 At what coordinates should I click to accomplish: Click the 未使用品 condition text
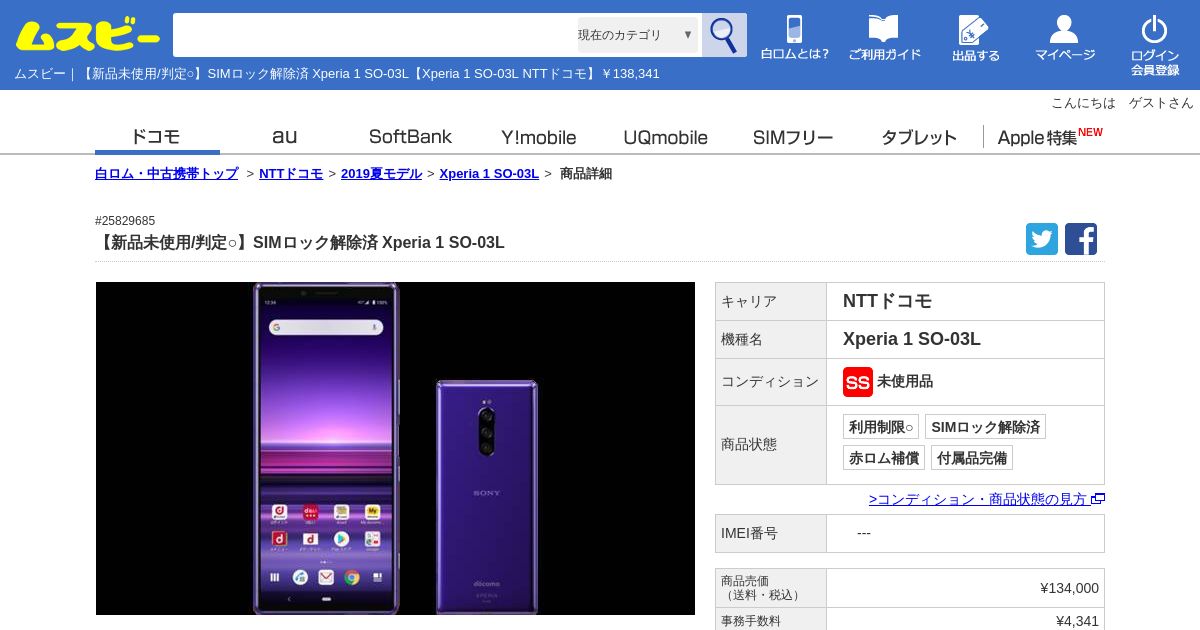(905, 382)
